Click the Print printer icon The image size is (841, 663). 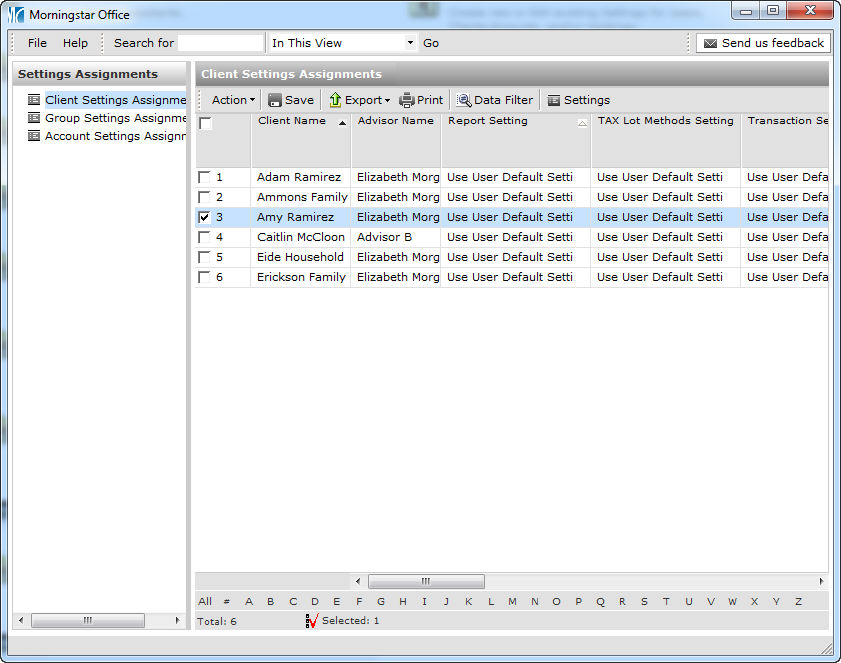coord(407,100)
